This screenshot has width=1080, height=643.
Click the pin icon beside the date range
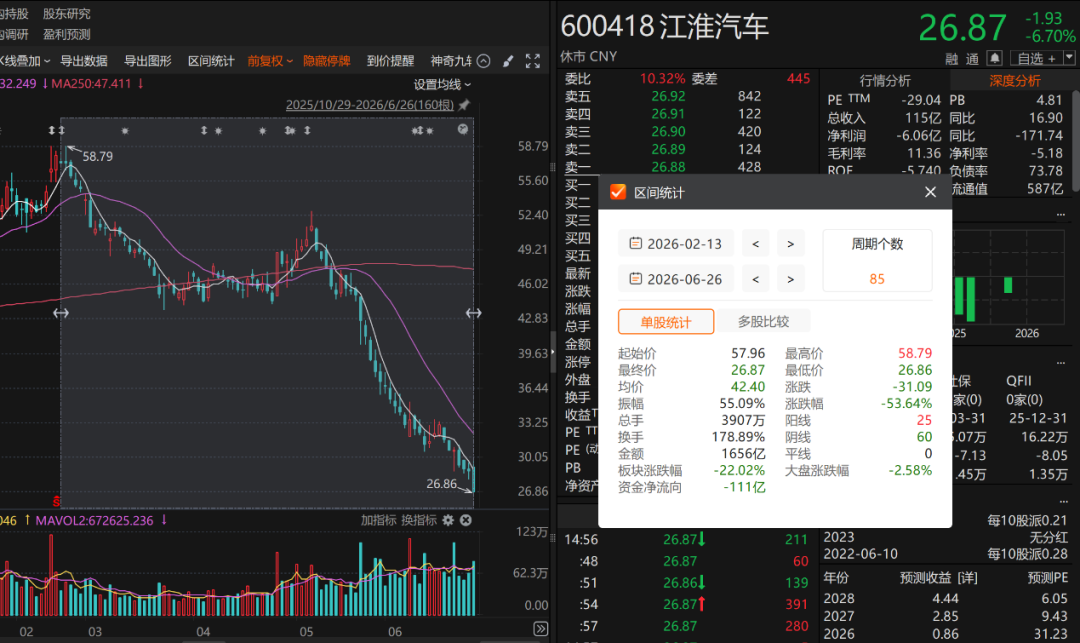464,105
